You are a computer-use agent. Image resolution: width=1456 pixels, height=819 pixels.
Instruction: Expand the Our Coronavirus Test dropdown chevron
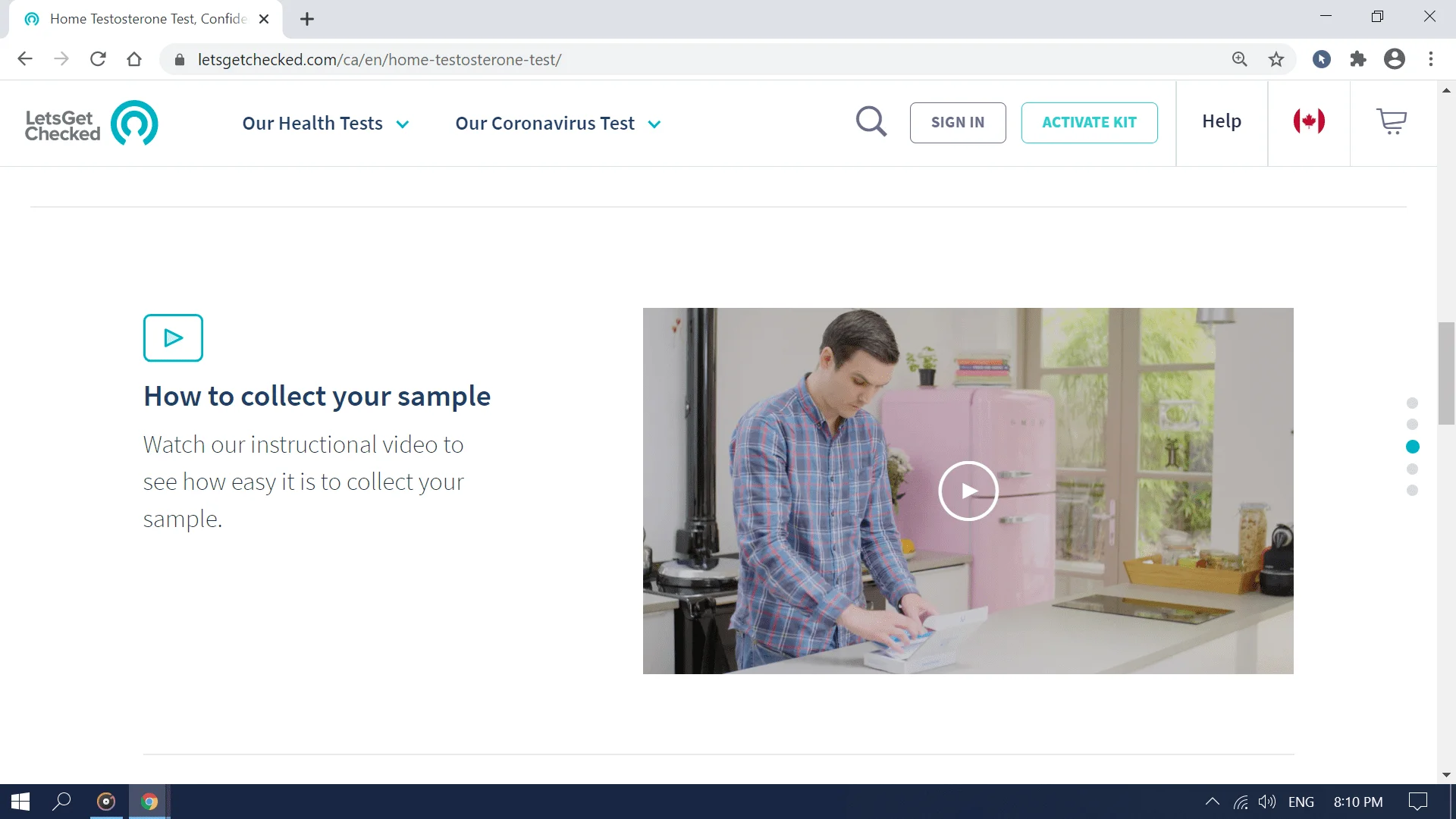pyautogui.click(x=654, y=124)
